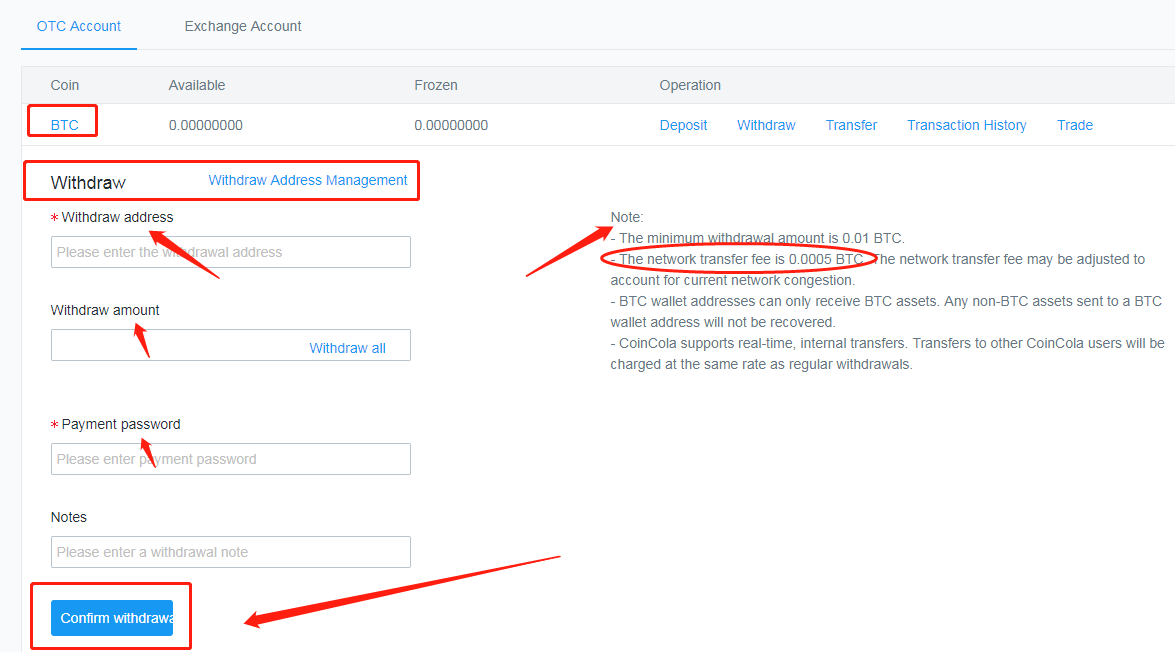Click the Withdraw operation link in BTC row

[x=766, y=125]
